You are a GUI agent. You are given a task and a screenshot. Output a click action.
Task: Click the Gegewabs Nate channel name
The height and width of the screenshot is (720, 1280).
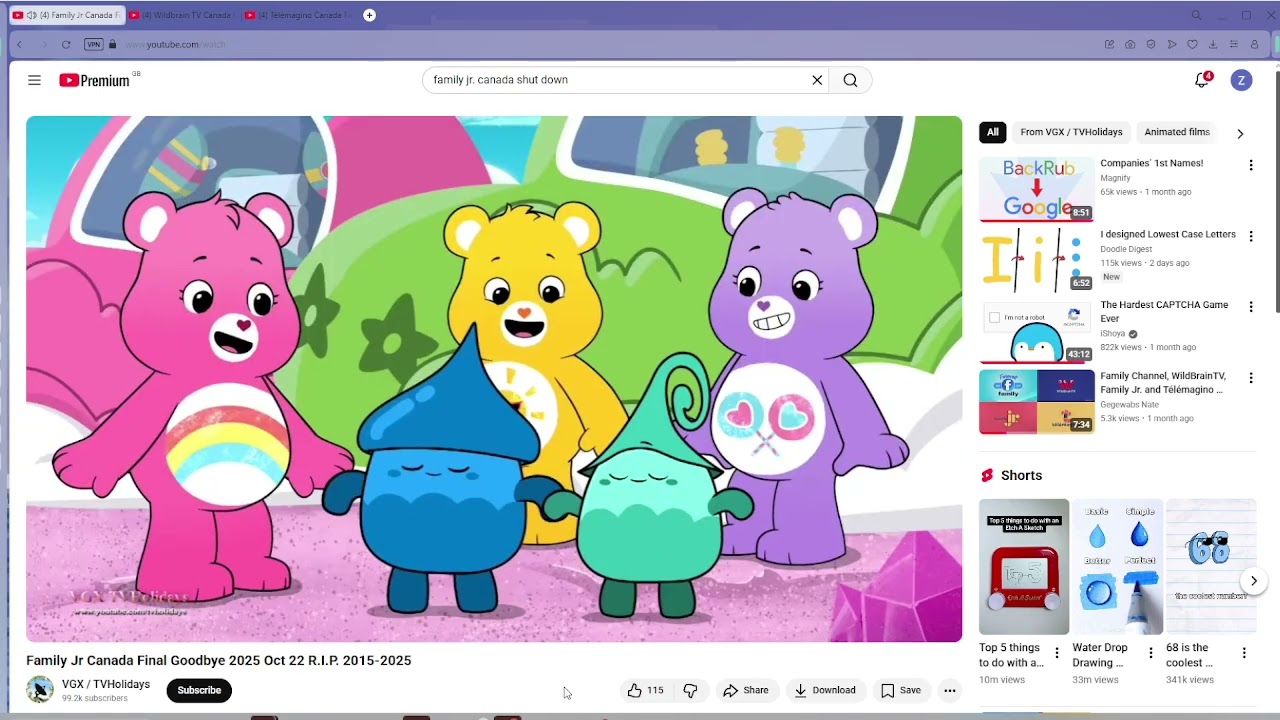click(1129, 405)
